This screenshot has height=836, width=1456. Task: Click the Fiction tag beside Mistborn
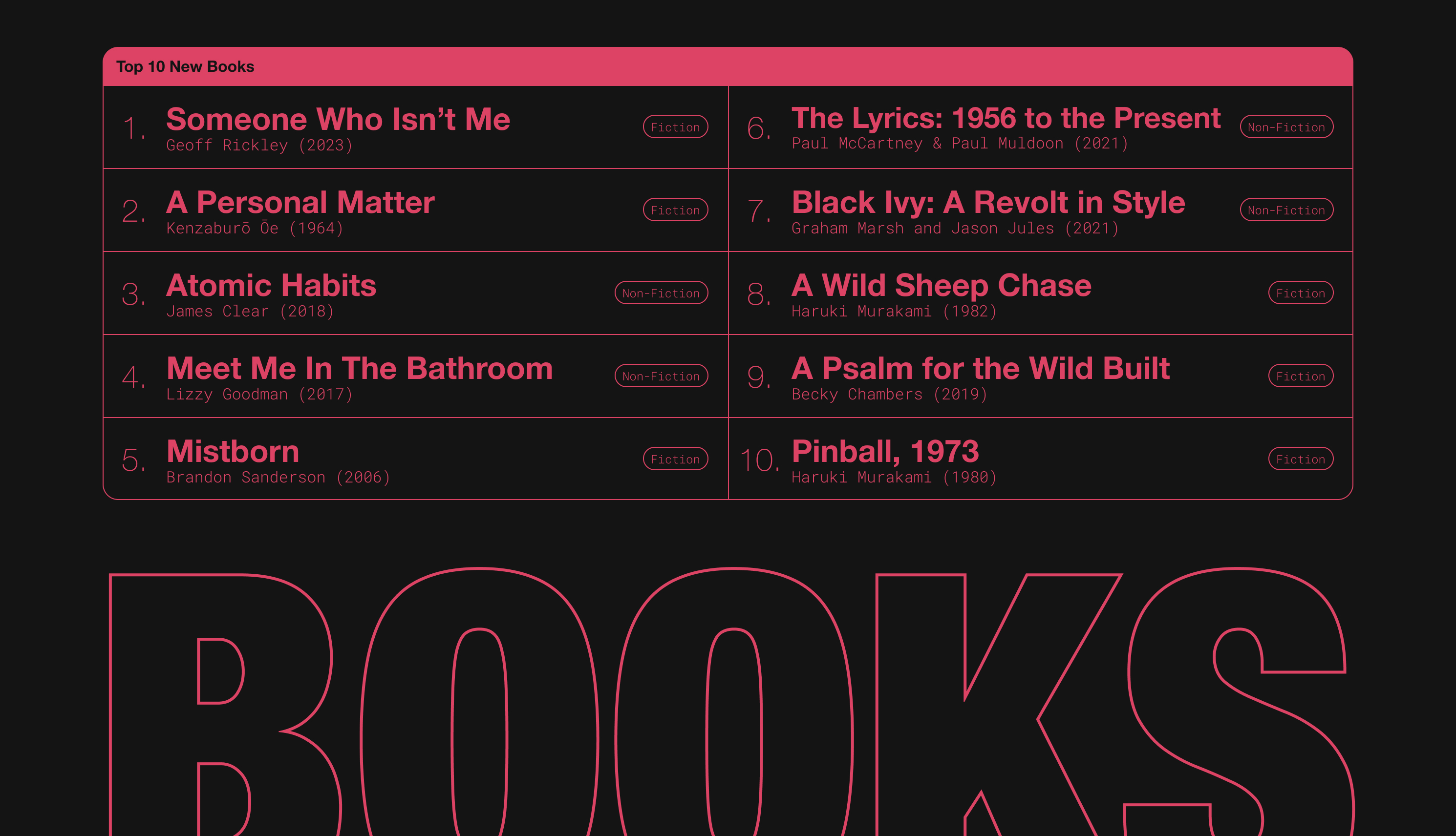click(675, 459)
